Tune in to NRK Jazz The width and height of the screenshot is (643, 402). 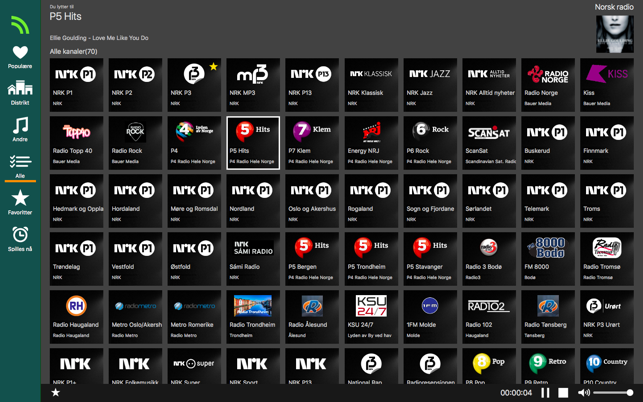pos(430,85)
